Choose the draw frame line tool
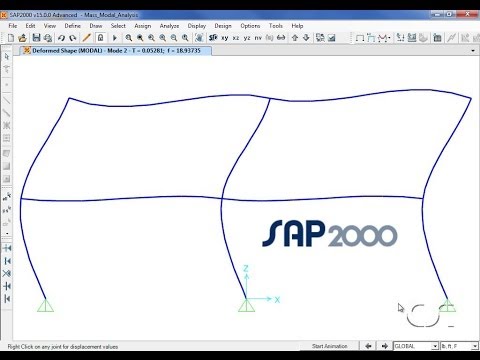Viewport: 480px width, 360px height. (x=7, y=100)
